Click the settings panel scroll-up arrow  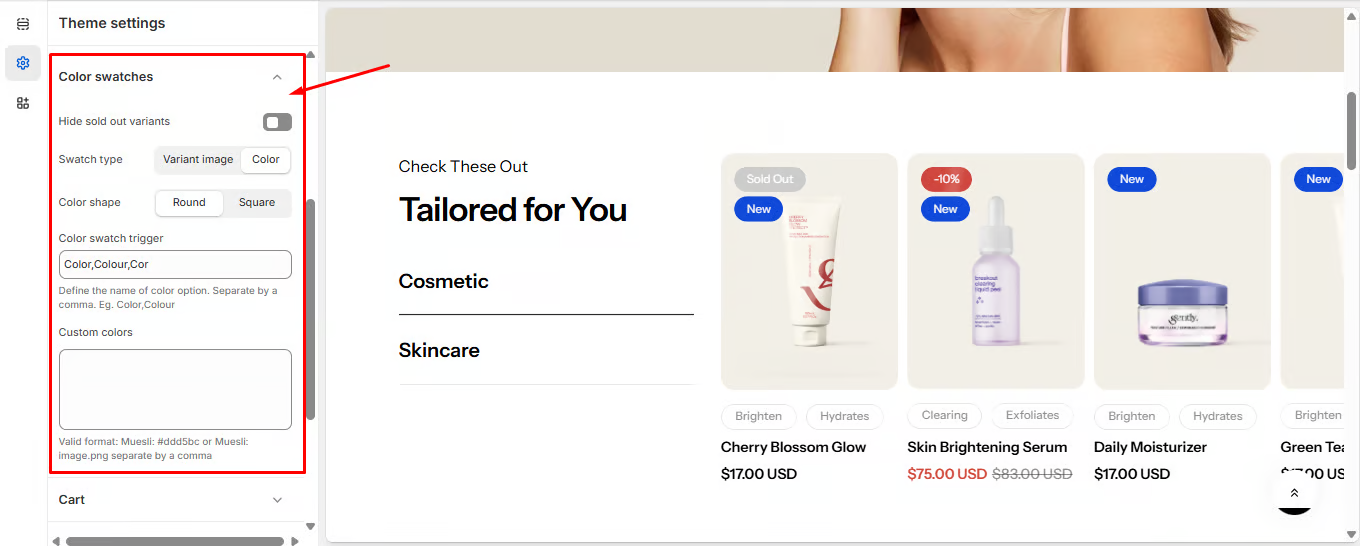click(x=310, y=55)
